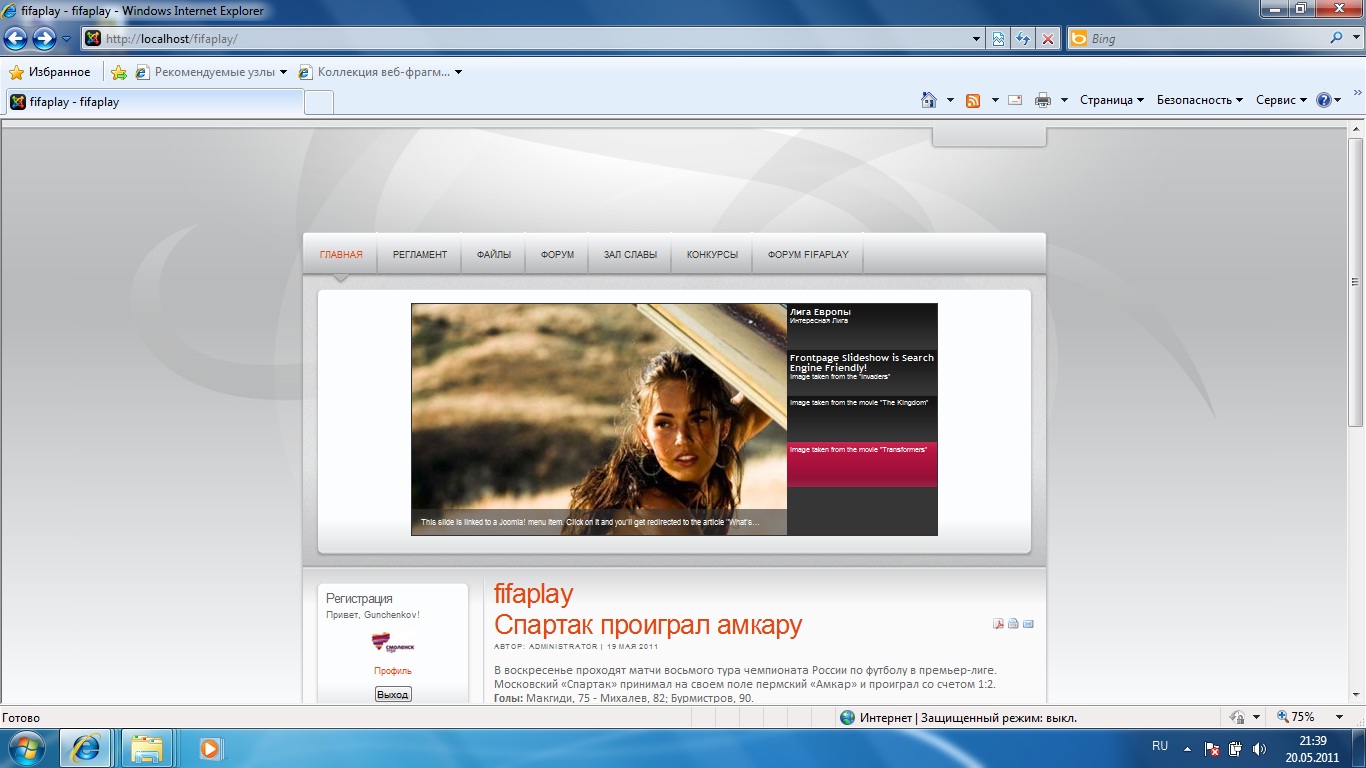1366x768 pixels.
Task: Open Windows Media Player from taskbar
Action: pyautogui.click(x=210, y=748)
